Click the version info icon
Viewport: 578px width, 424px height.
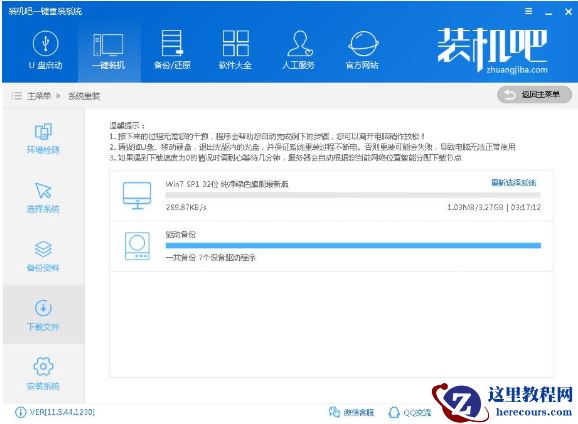[x=20, y=412]
